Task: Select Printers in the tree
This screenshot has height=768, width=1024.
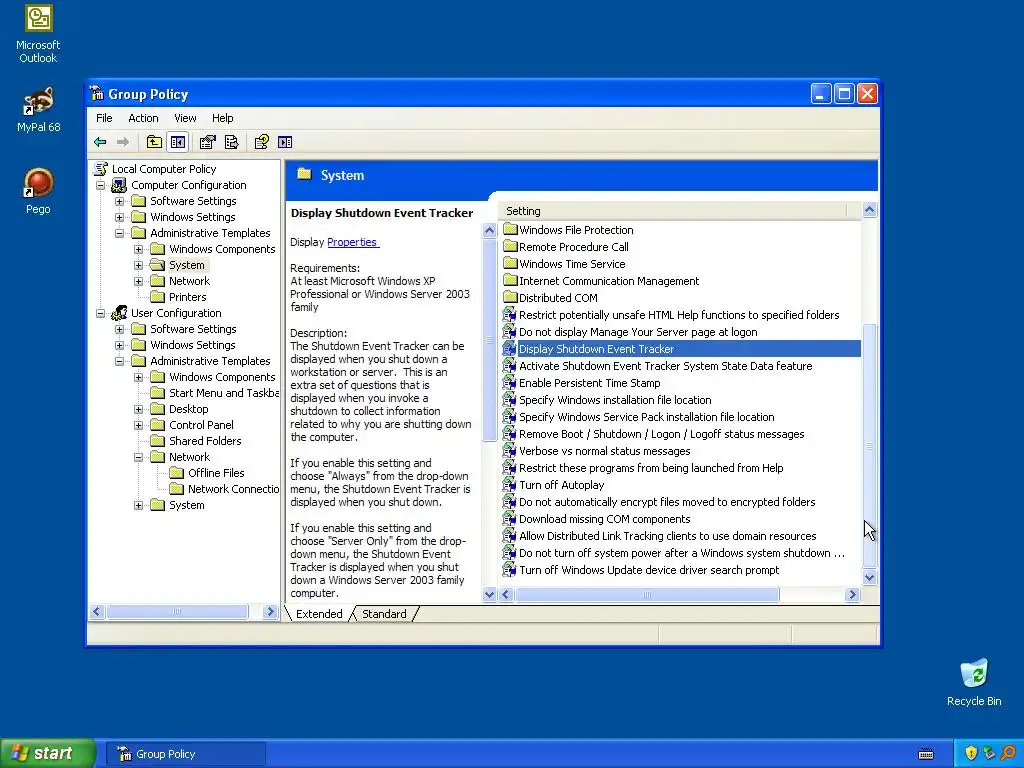Action: click(x=187, y=296)
